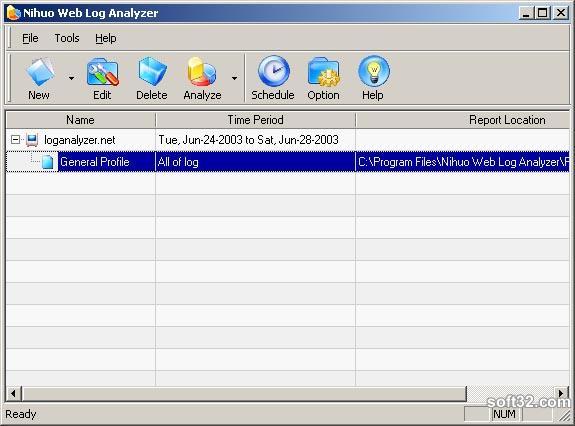Click the horizontal scrollbar right arrow
The height and width of the screenshot is (426, 575).
(561, 394)
